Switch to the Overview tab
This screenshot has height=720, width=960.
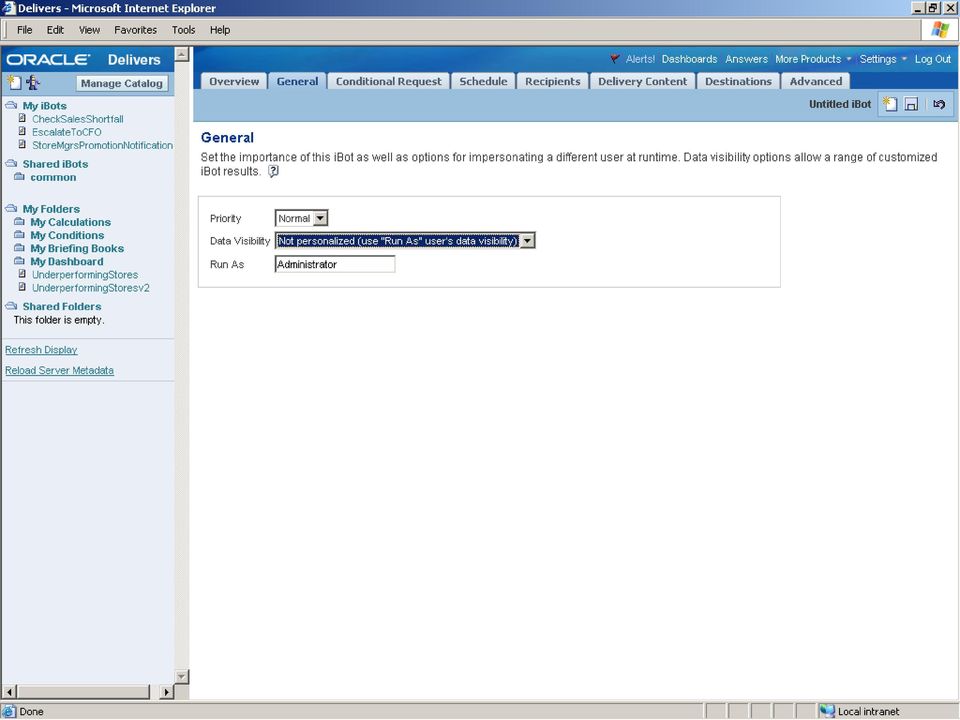(234, 81)
